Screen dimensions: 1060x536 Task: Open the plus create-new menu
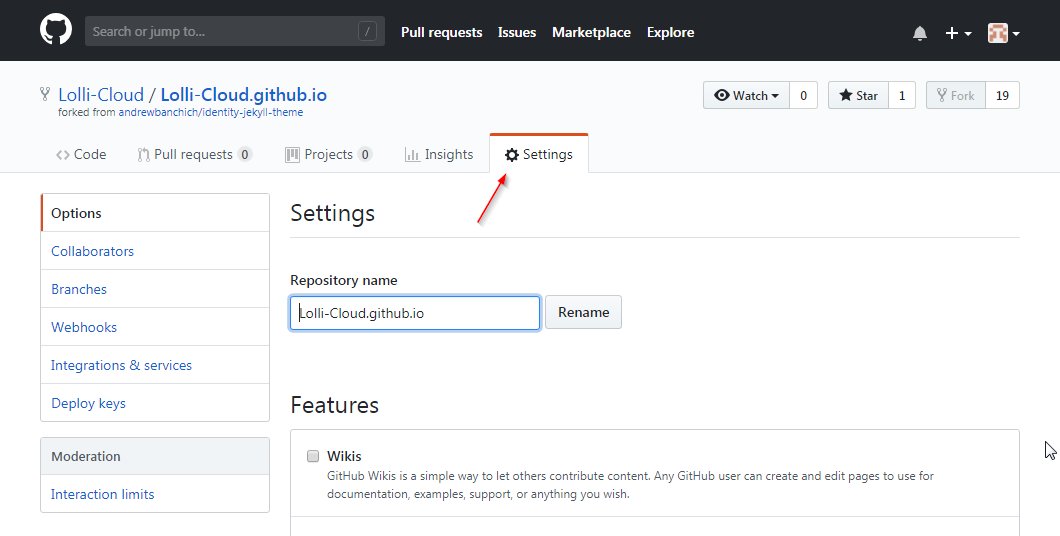coord(958,33)
